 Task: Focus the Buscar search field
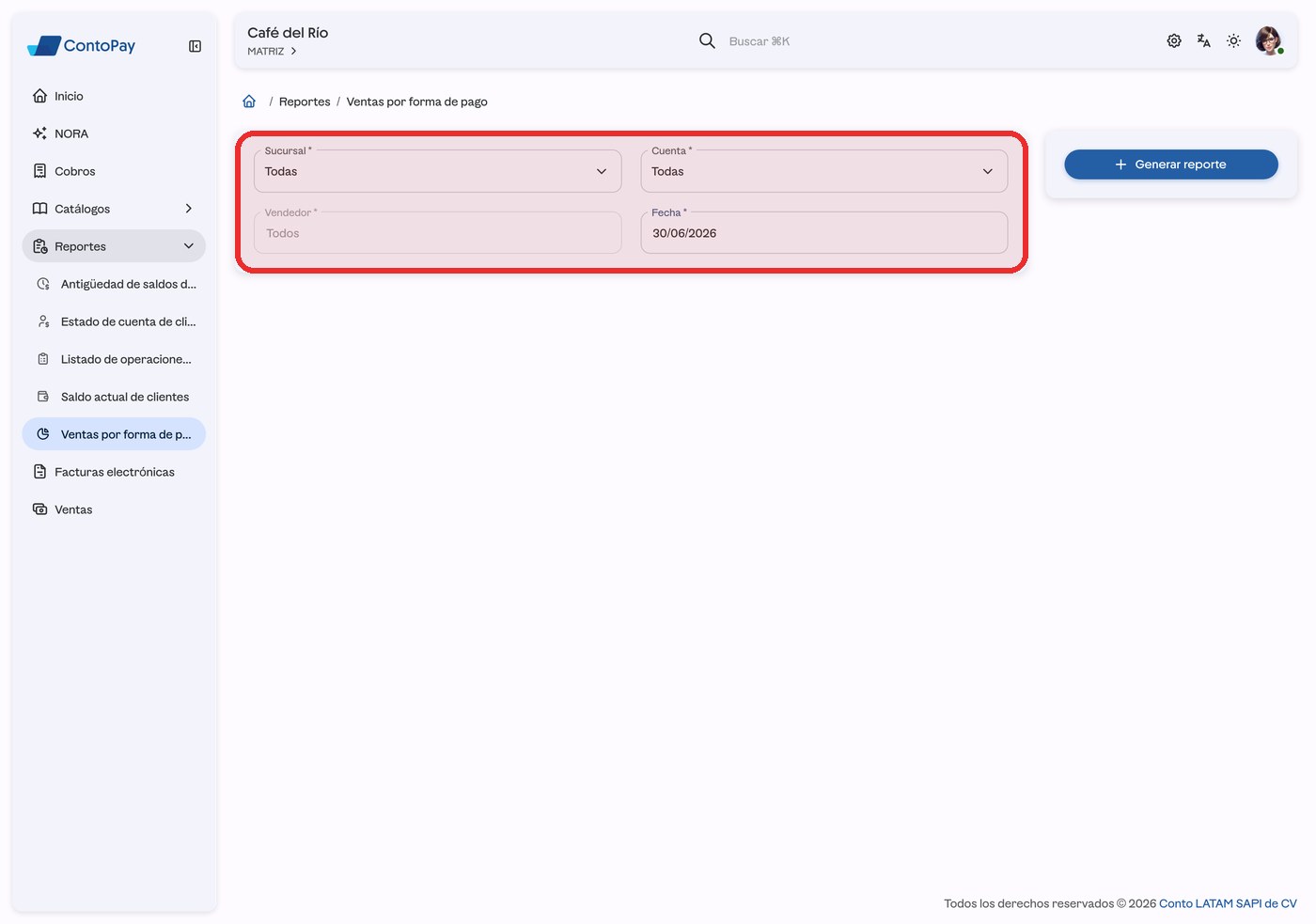759,41
